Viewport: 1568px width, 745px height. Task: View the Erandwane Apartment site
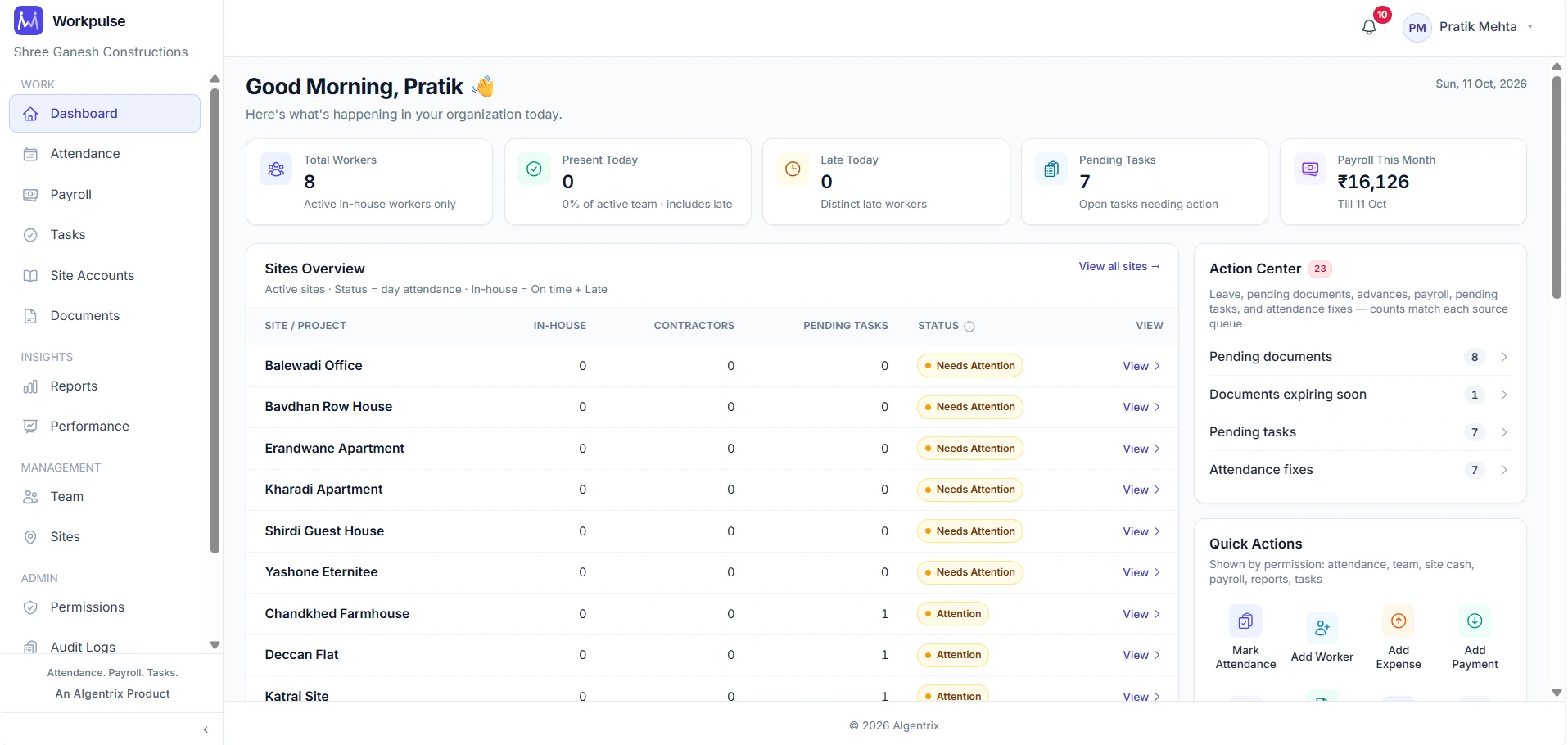click(x=1141, y=449)
